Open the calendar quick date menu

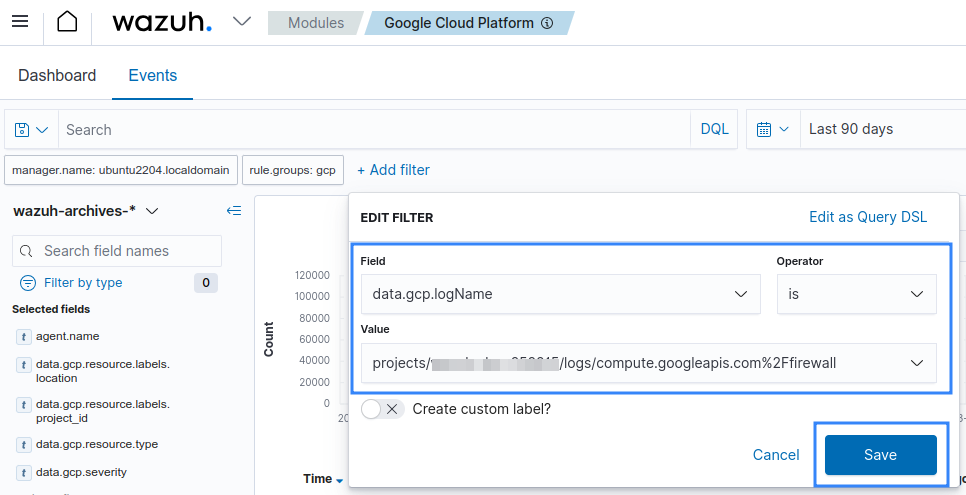pos(773,129)
